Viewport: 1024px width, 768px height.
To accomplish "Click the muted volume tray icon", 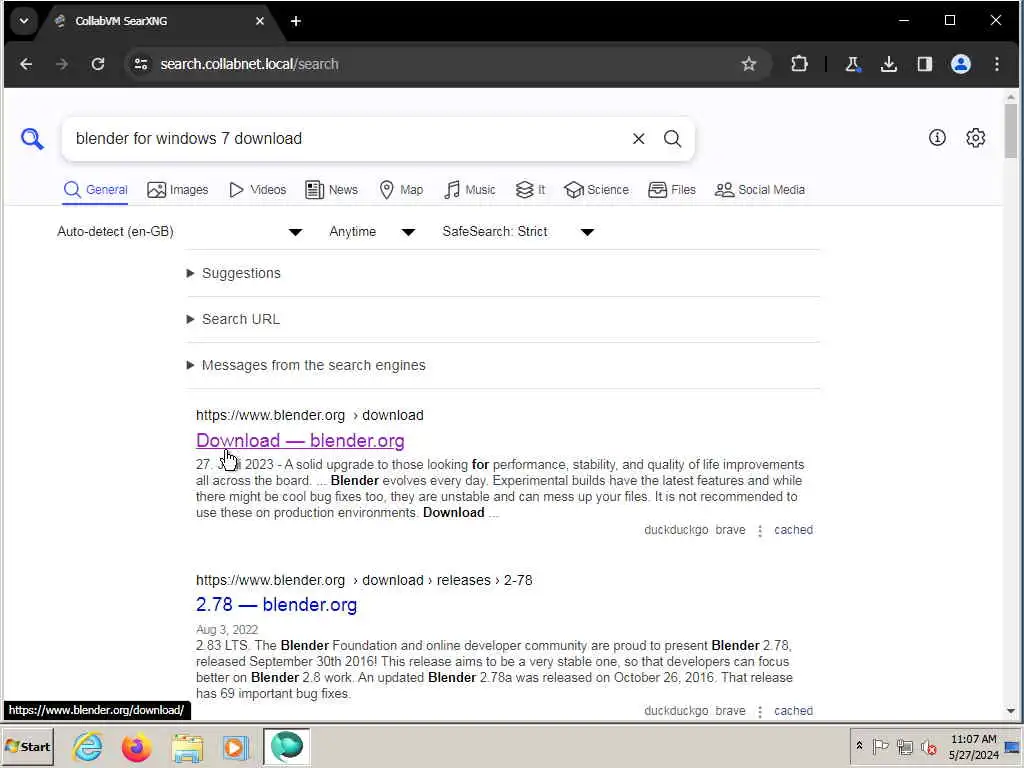I will click(928, 746).
